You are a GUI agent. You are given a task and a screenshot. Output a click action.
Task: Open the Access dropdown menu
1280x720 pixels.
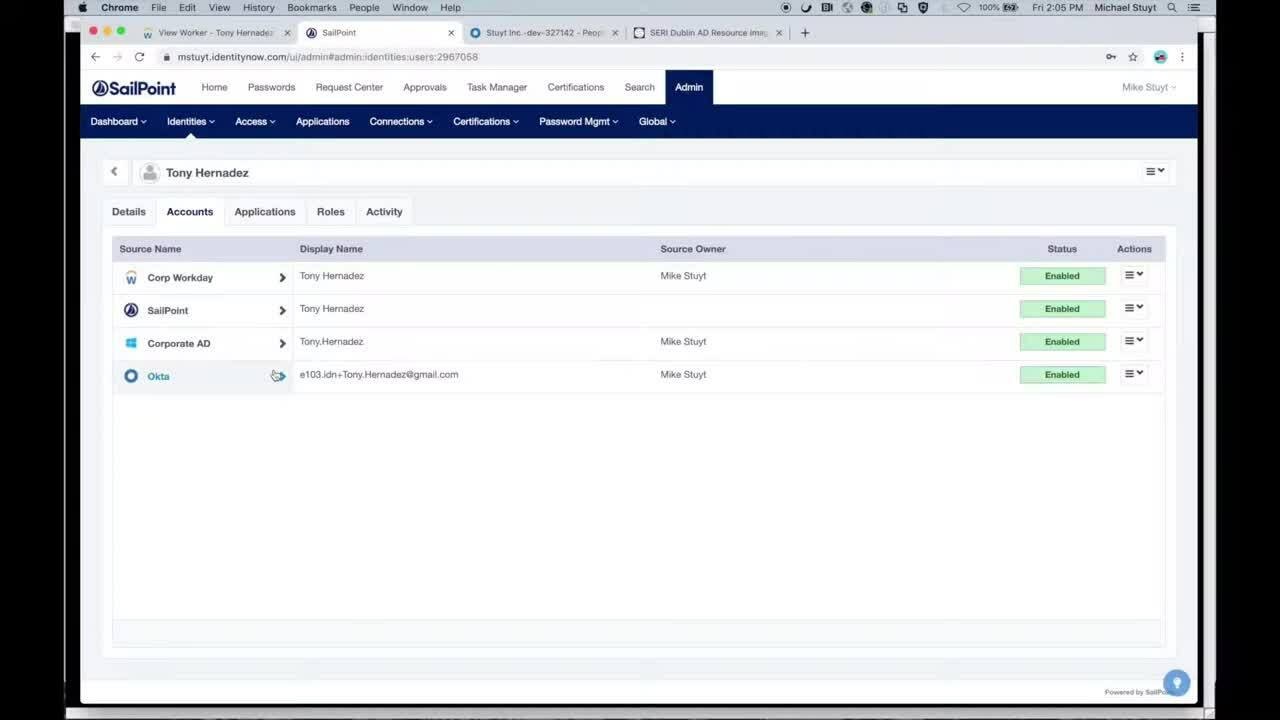(255, 122)
